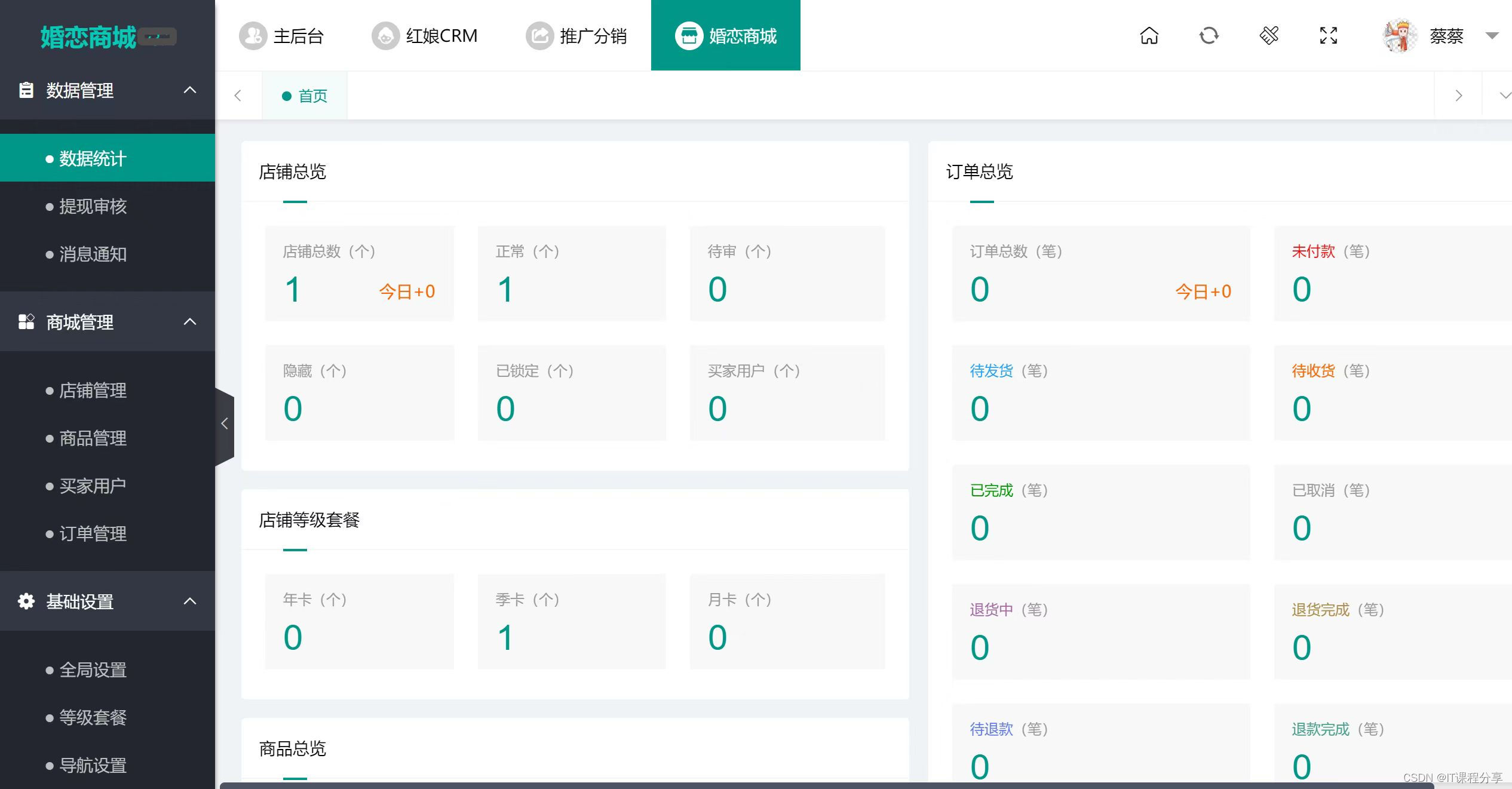Click the 待发货（笔）label
The height and width of the screenshot is (789, 1512).
[1009, 371]
